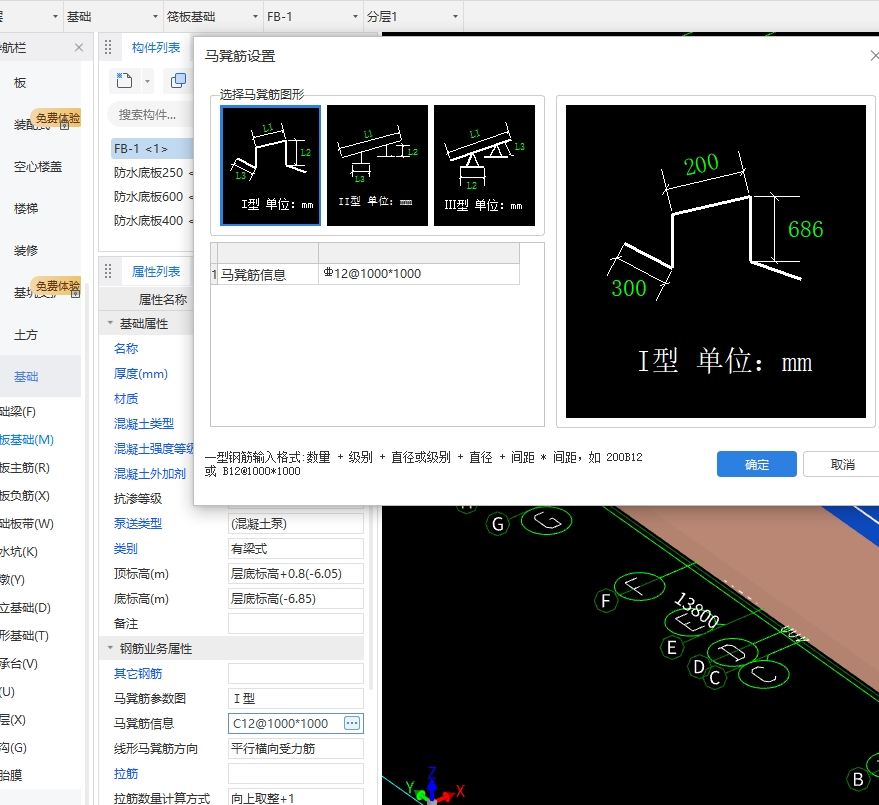Edit the 马凳筋信息 value cell in the dialog
This screenshot has width=879, height=805.
[x=418, y=274]
